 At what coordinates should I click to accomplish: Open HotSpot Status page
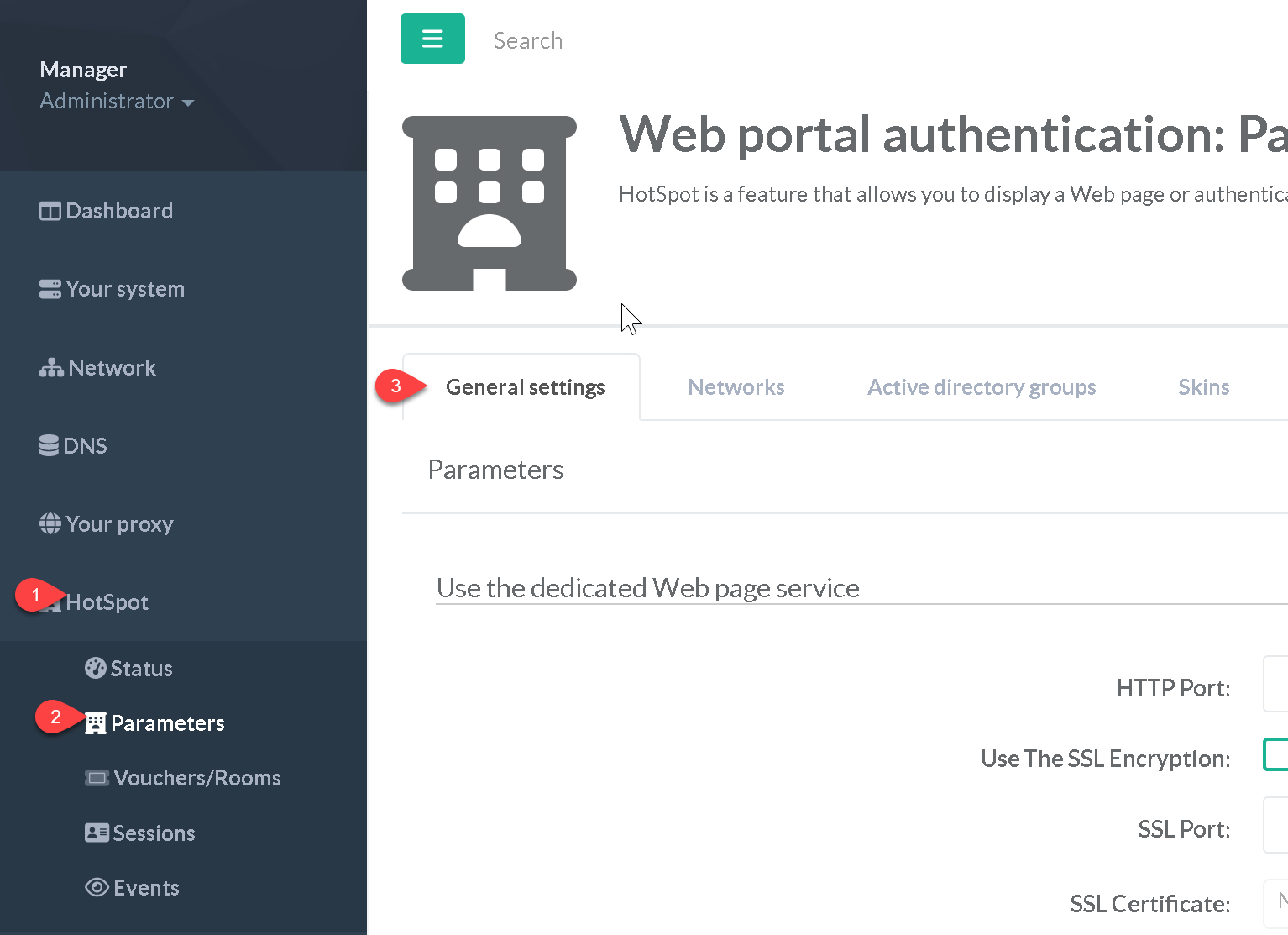[x=129, y=669]
